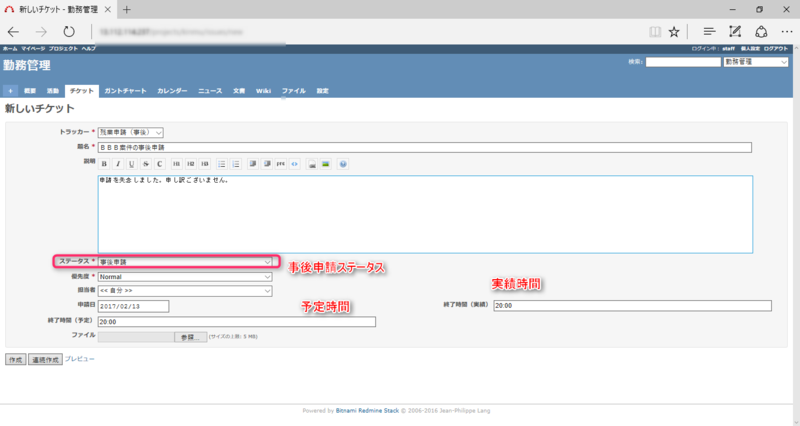The width and height of the screenshot is (800, 426).
Task: Open the ニュース tab
Action: tap(210, 91)
